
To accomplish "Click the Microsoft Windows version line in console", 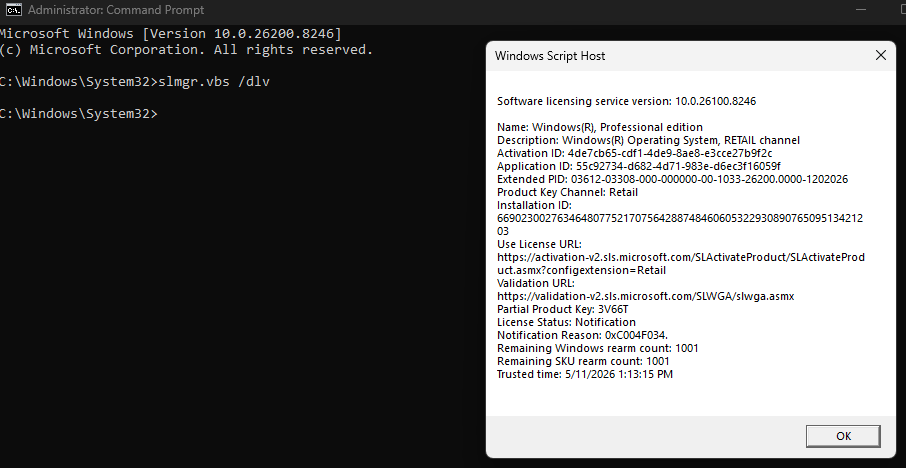I will tap(171, 34).
